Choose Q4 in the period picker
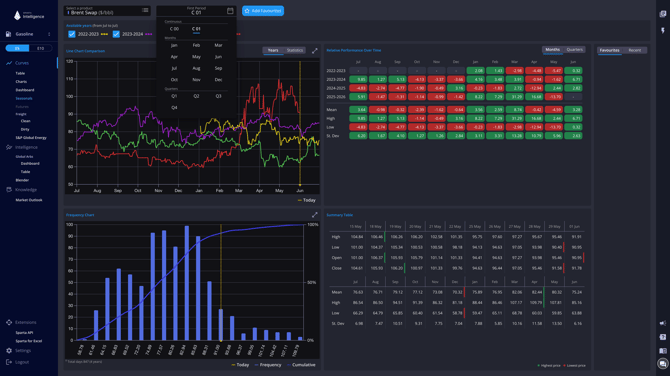This screenshot has height=376, width=670. pyautogui.click(x=174, y=108)
